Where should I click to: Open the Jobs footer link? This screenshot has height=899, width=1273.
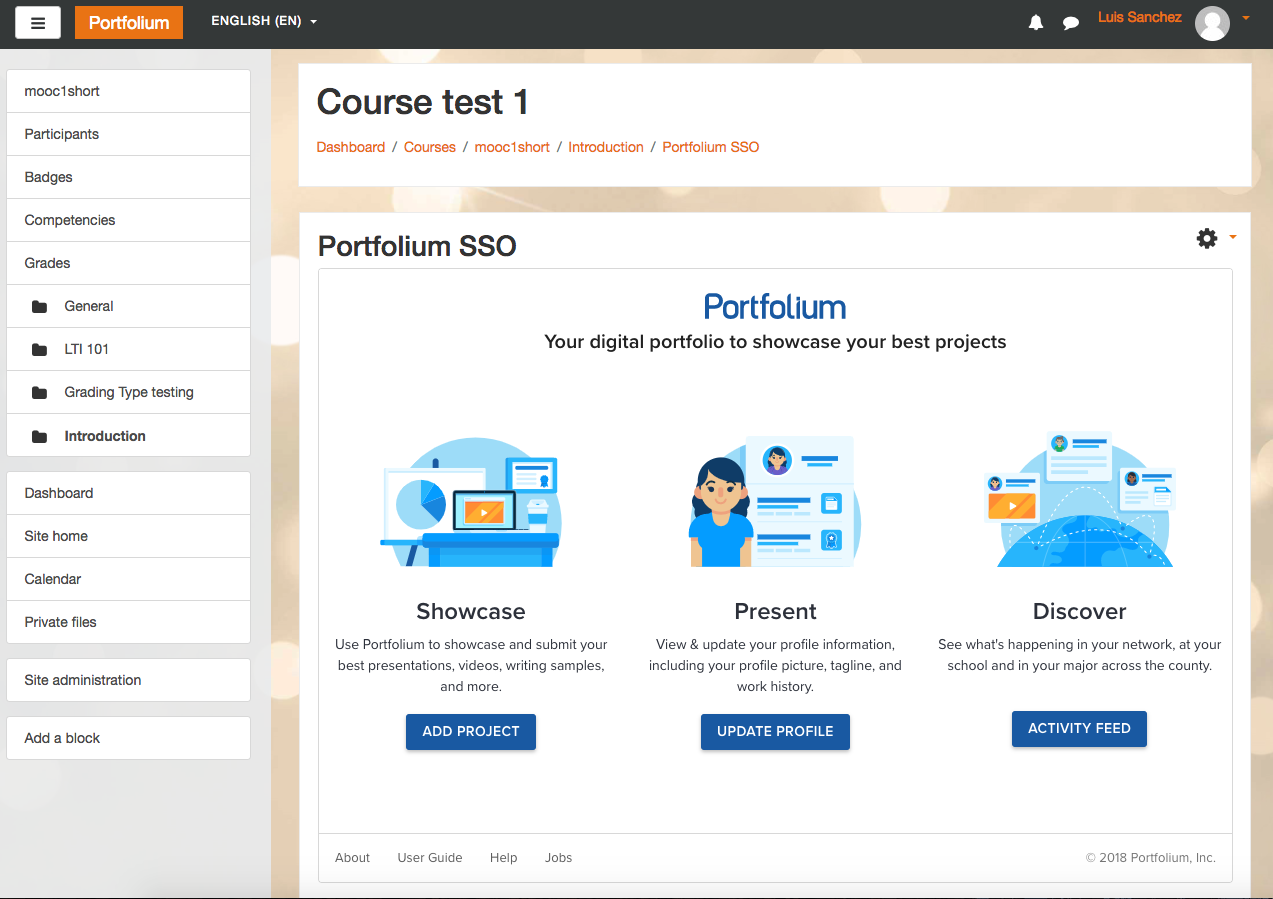click(558, 858)
